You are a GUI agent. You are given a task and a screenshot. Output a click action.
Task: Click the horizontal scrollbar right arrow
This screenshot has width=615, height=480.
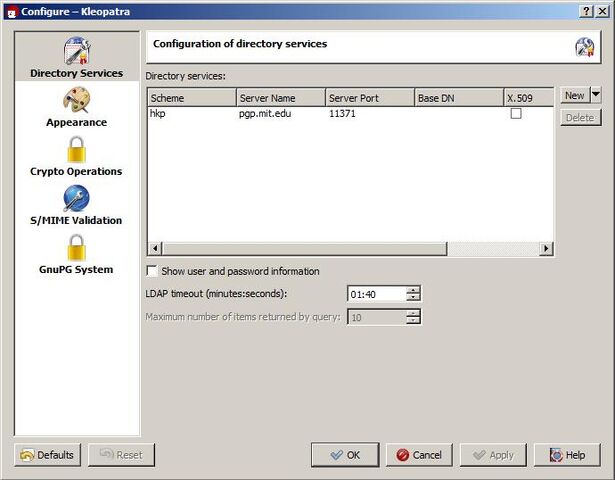pyautogui.click(x=546, y=248)
